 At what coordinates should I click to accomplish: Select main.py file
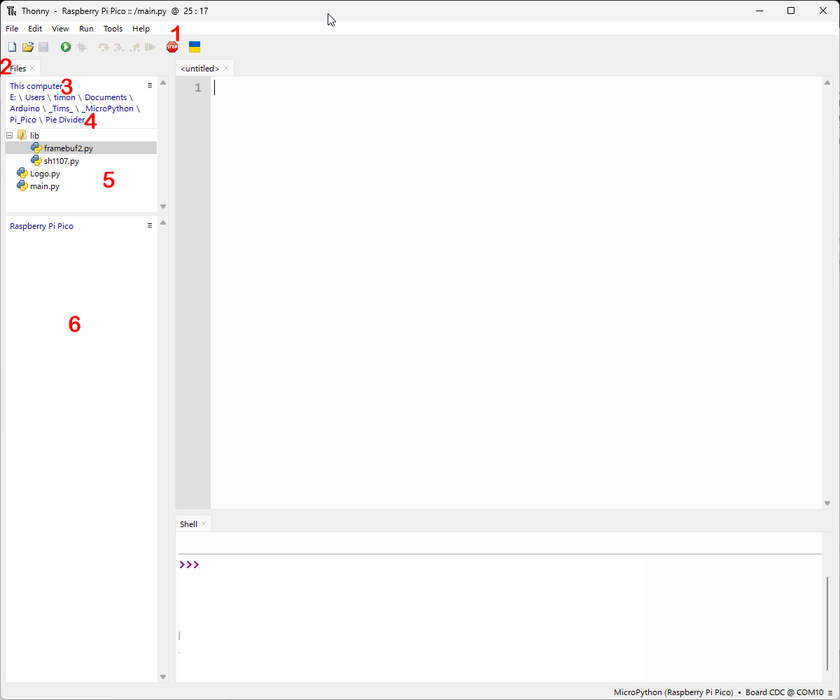tap(44, 186)
